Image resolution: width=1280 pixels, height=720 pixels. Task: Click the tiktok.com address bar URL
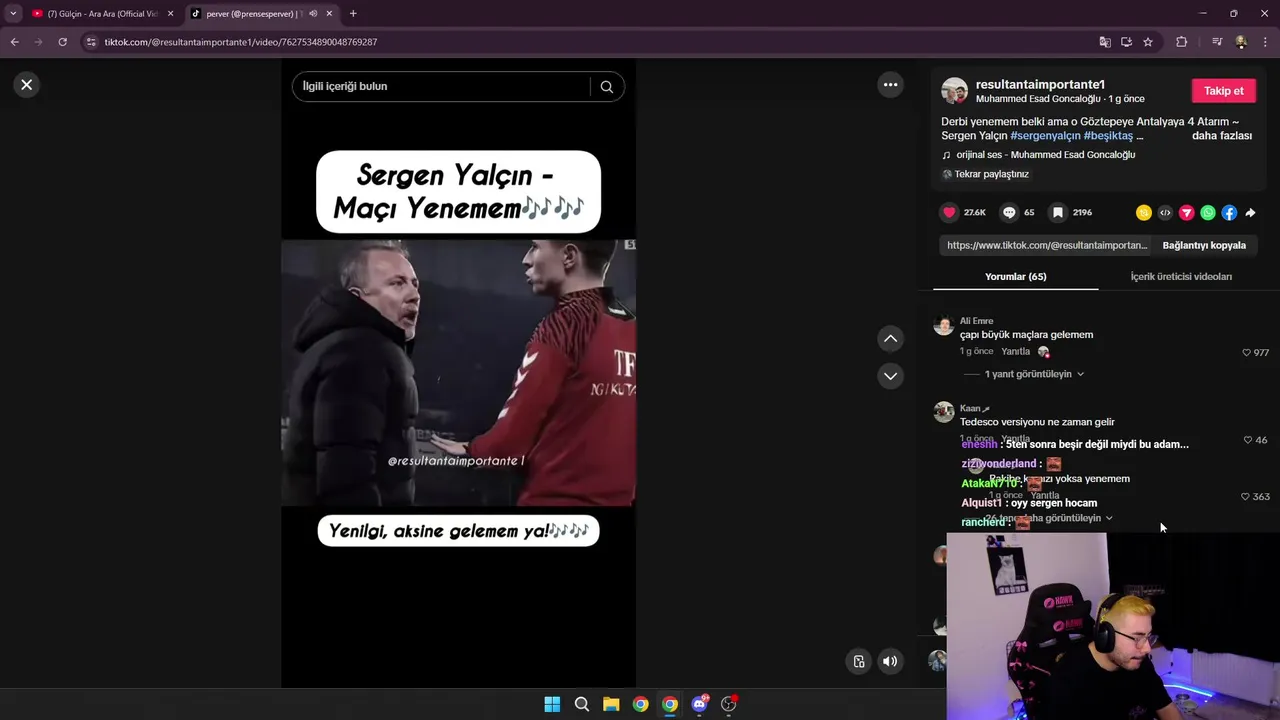[x=241, y=42]
